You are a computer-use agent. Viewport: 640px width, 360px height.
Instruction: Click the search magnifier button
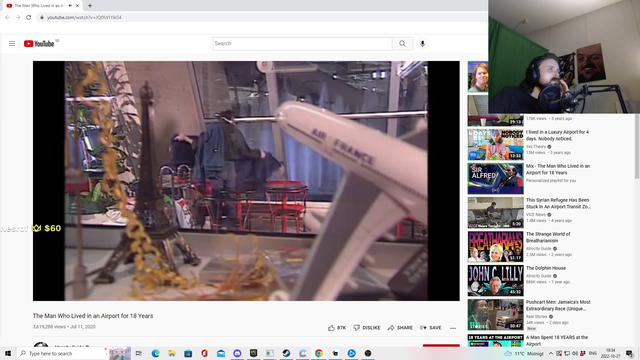(402, 44)
